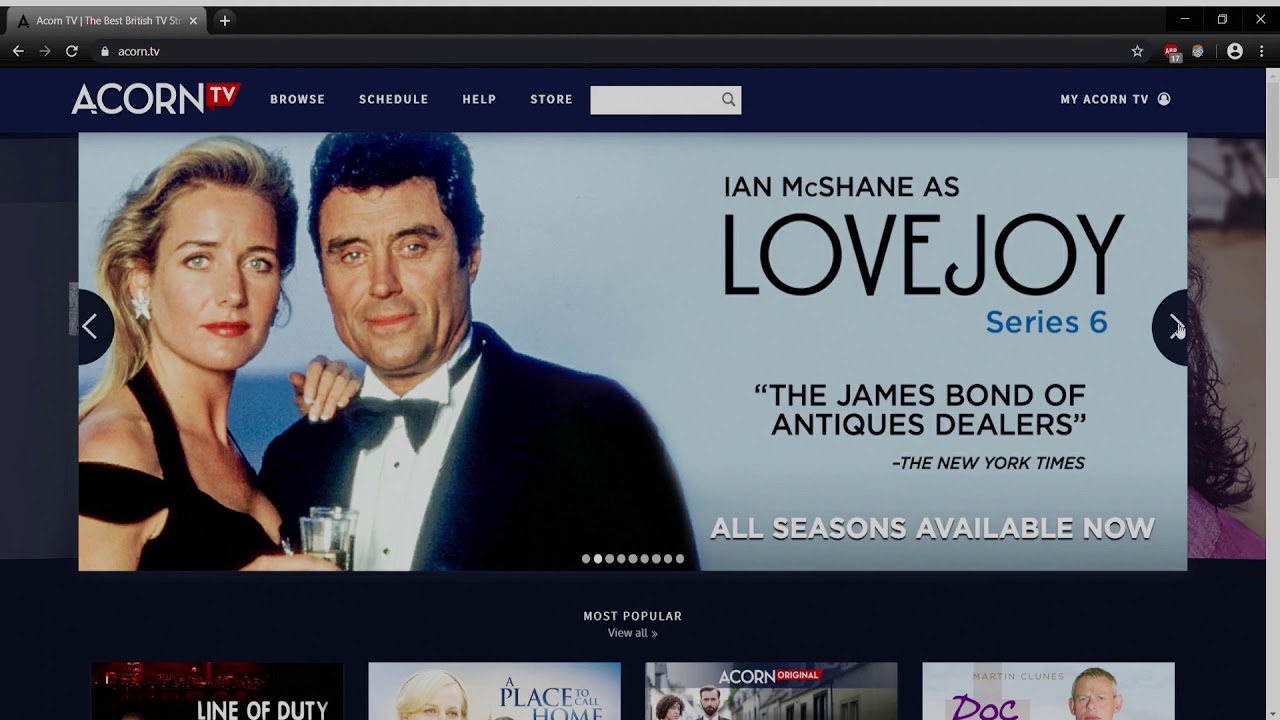Open the Chrome profile avatar

[1235, 51]
